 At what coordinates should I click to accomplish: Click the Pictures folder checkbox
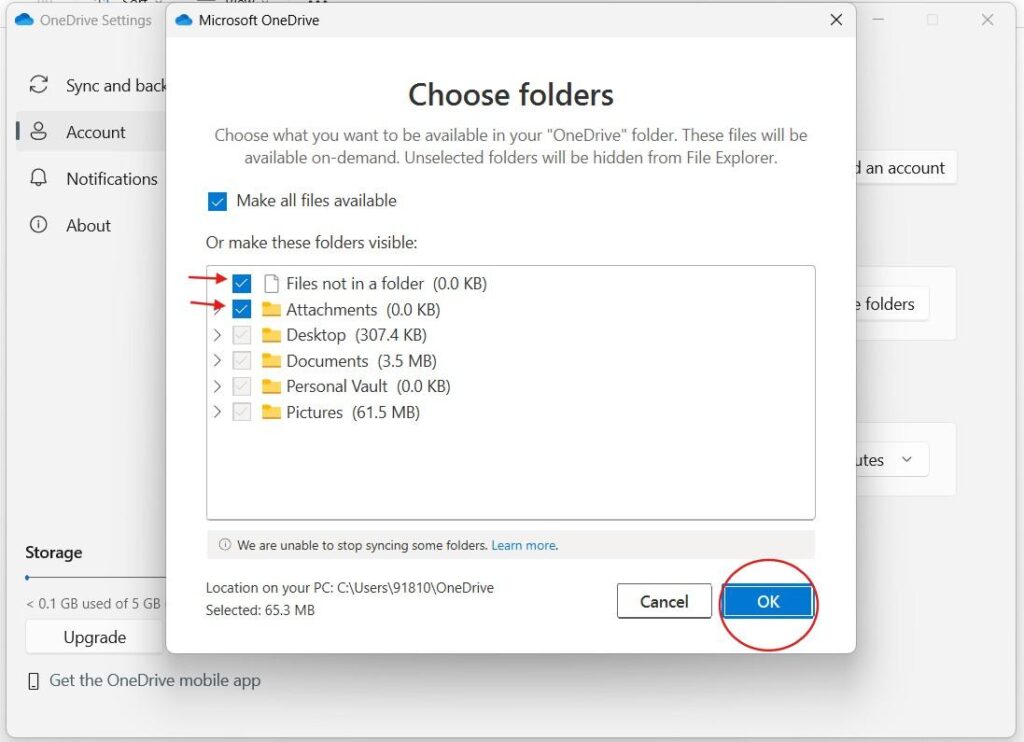click(242, 412)
